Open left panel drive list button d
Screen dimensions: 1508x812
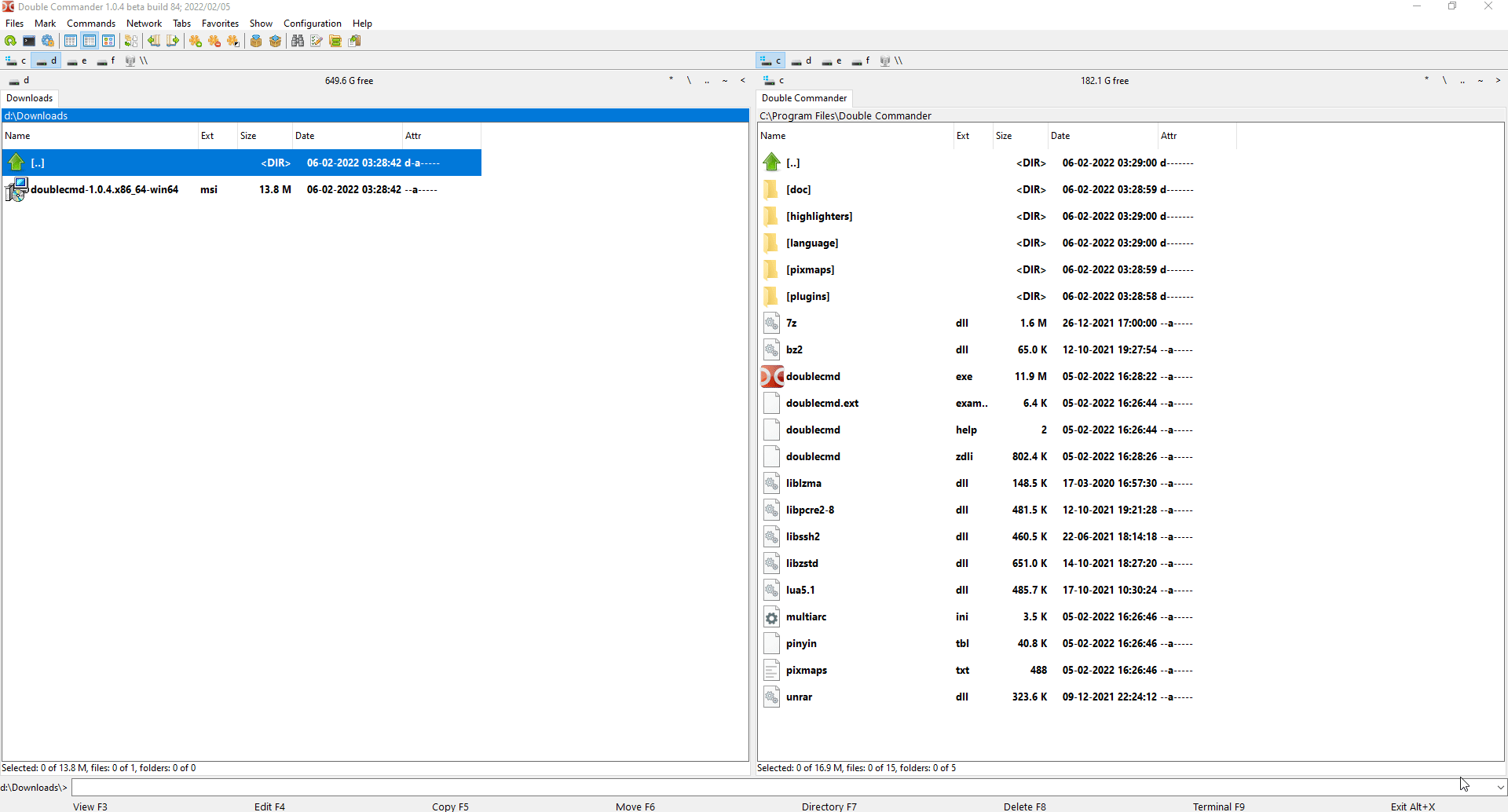click(19, 81)
